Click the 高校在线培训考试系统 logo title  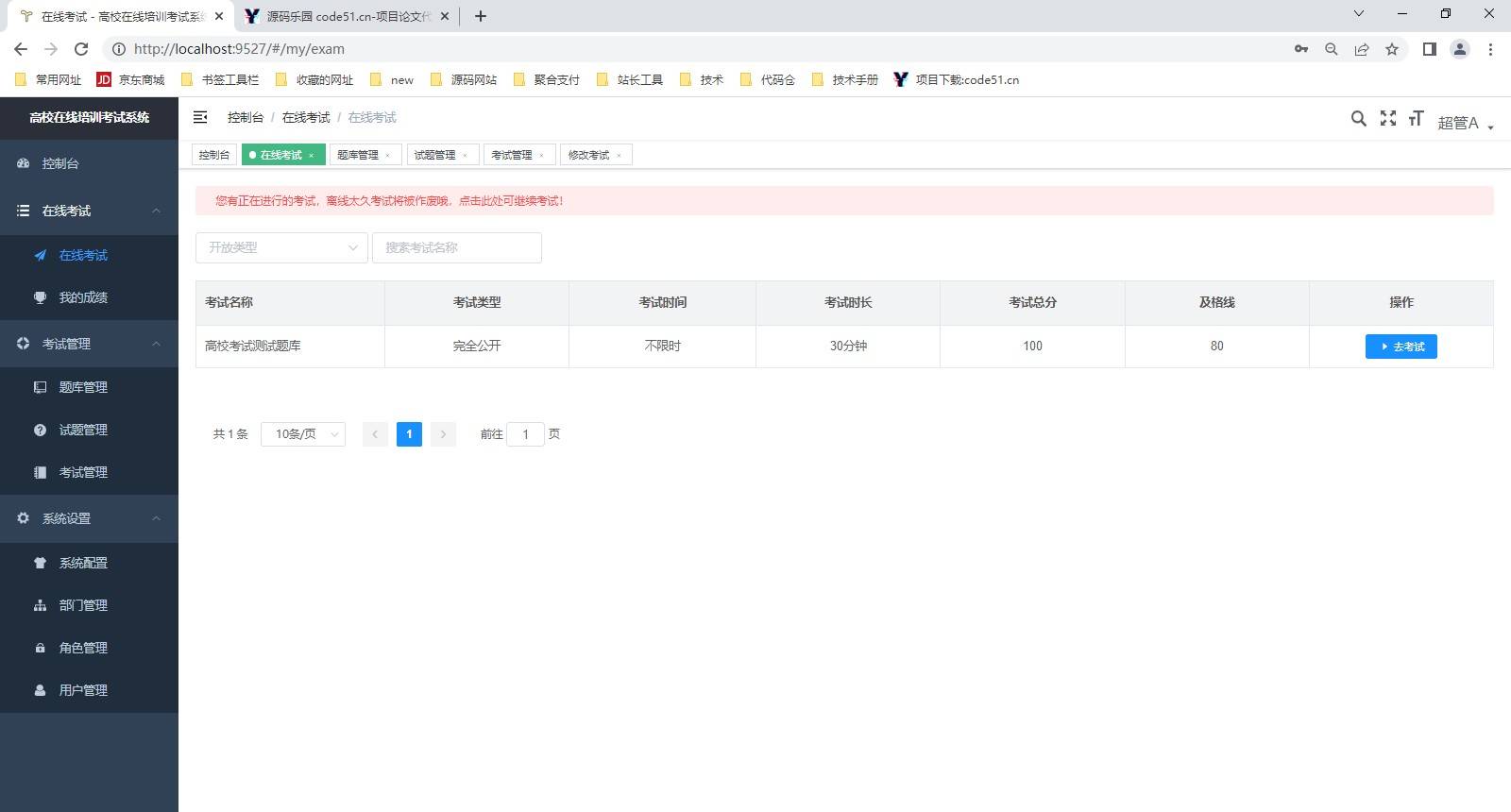coord(89,118)
